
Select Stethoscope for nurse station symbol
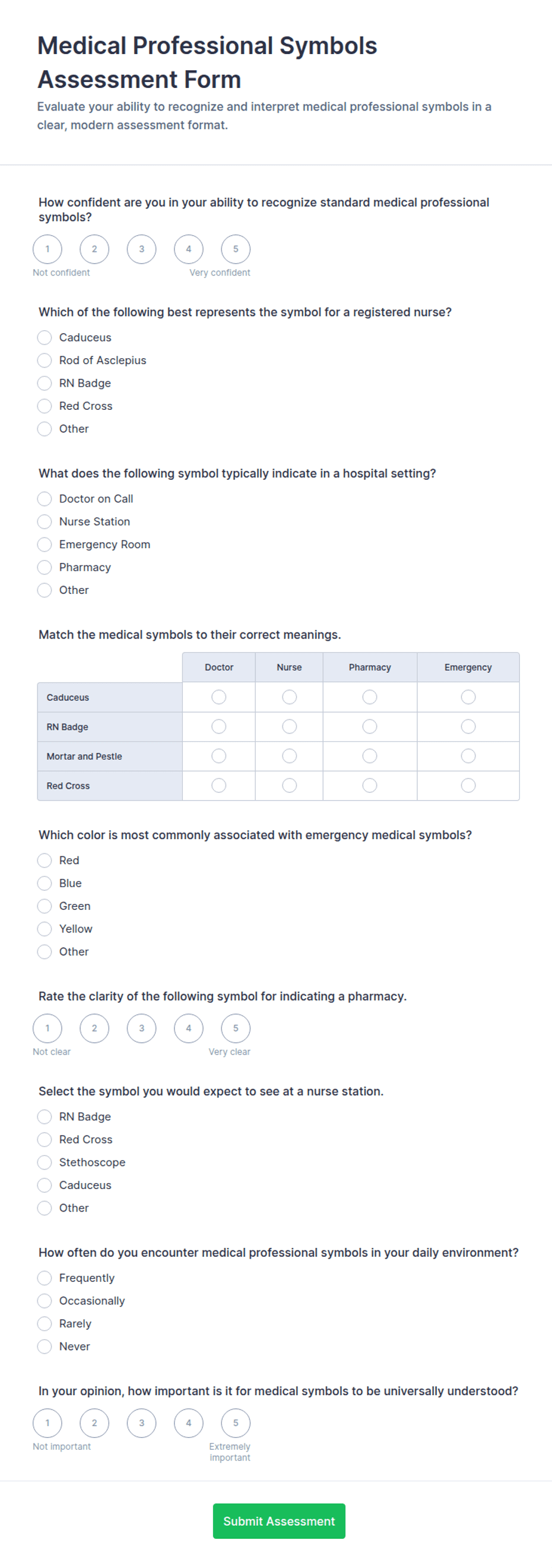(45, 1162)
